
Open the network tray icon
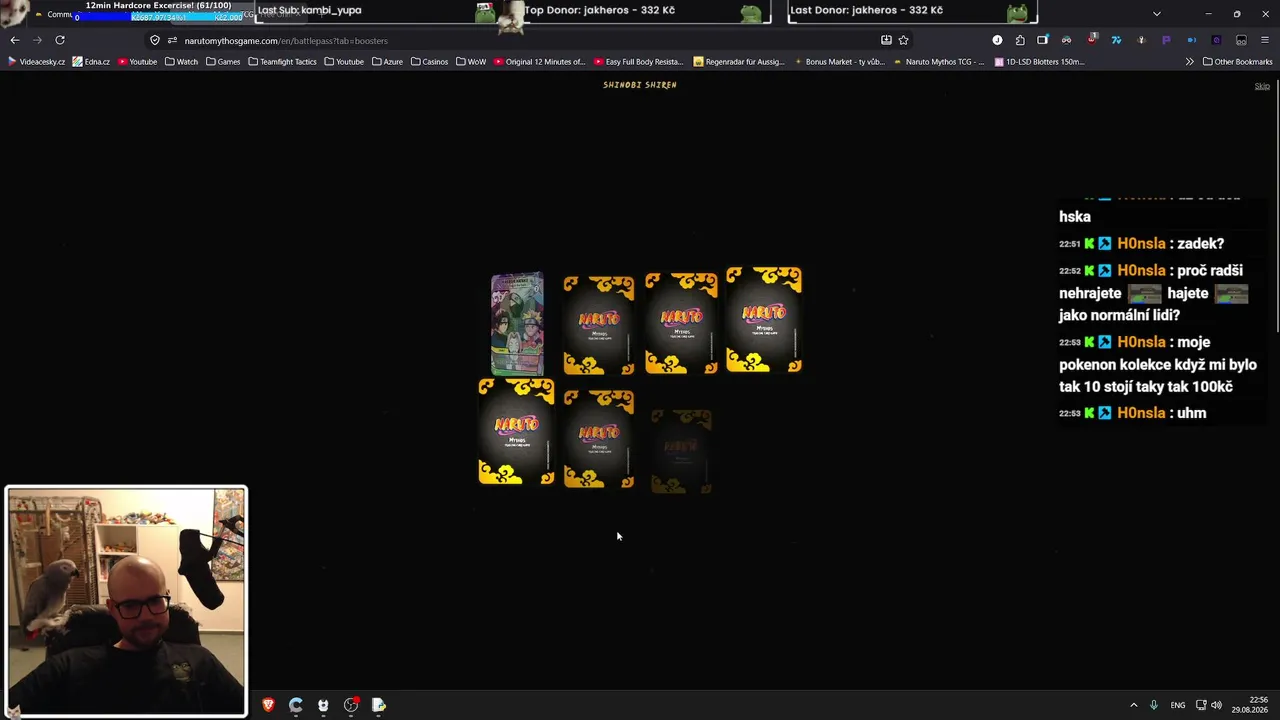(x=1201, y=705)
